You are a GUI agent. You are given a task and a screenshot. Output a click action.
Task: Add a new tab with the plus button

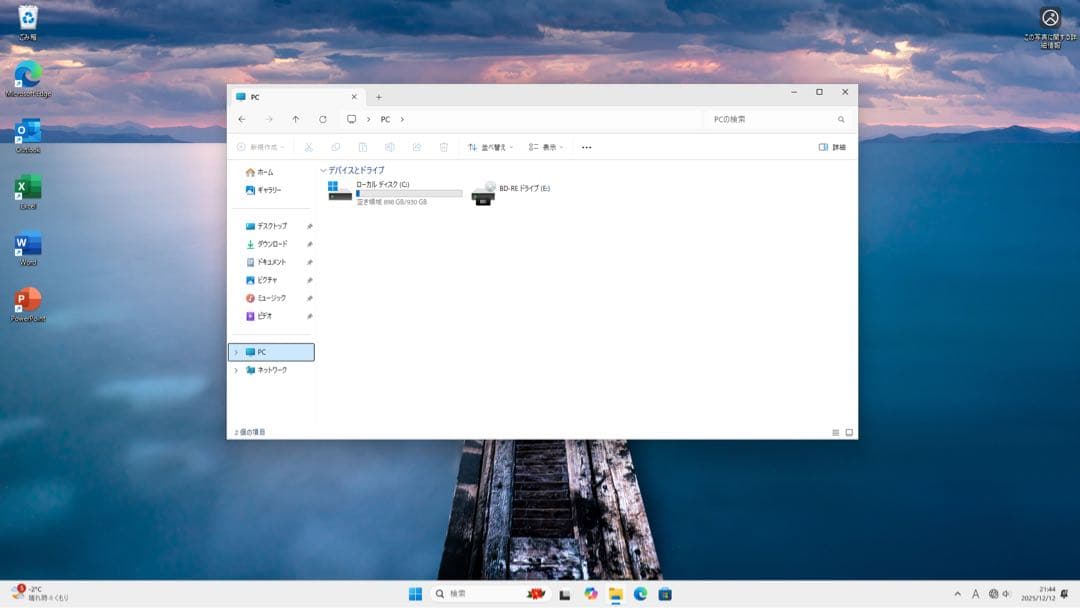click(x=378, y=97)
